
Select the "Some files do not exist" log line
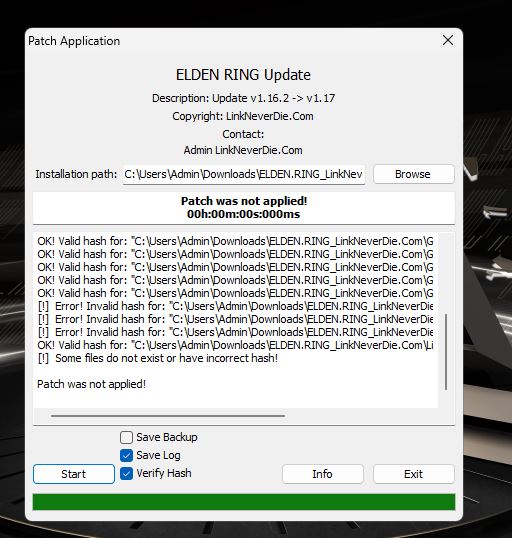(x=158, y=358)
